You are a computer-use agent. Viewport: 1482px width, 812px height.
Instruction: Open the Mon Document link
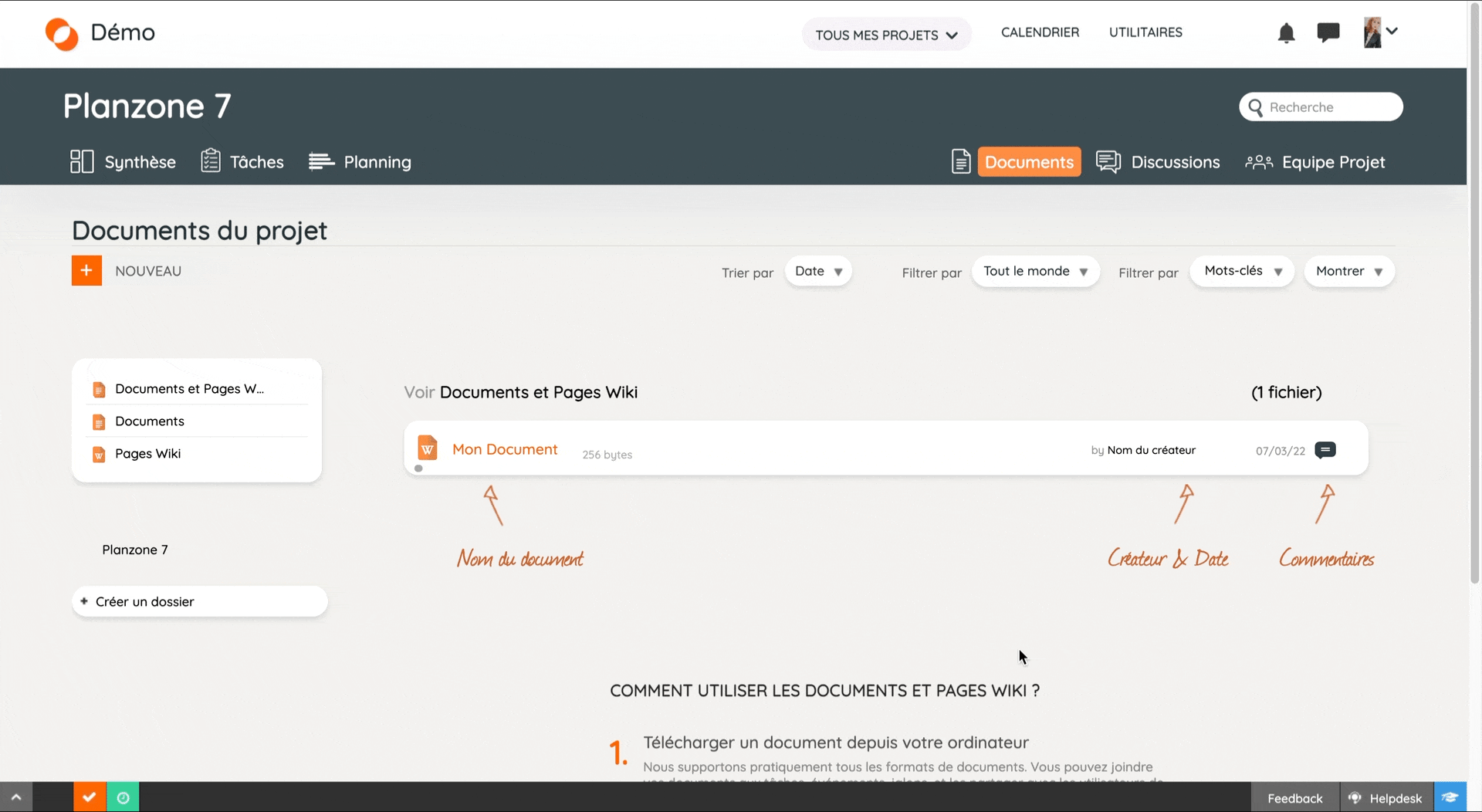pyautogui.click(x=505, y=449)
